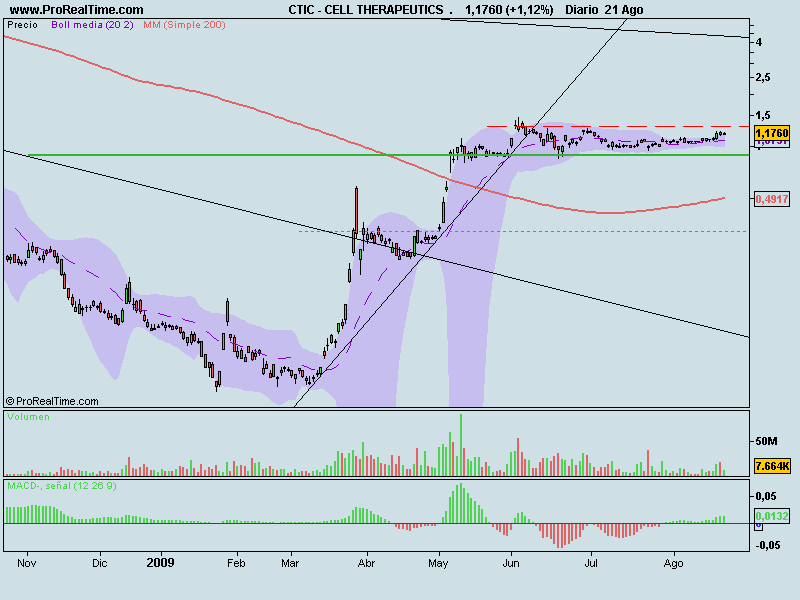This screenshot has height=600, width=800.
Task: Click the Feb label on time axis
Action: click(236, 563)
